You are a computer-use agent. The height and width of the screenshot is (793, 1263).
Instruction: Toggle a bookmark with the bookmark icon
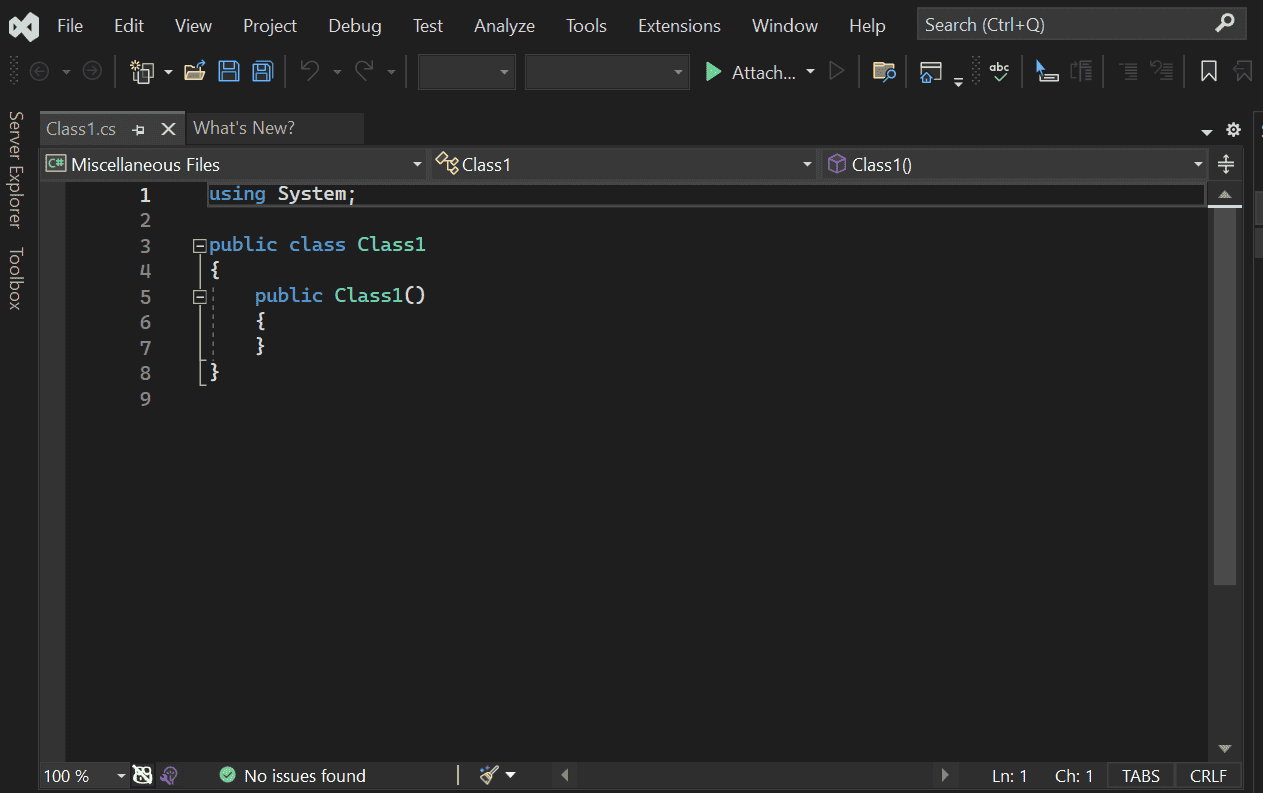[x=1209, y=71]
